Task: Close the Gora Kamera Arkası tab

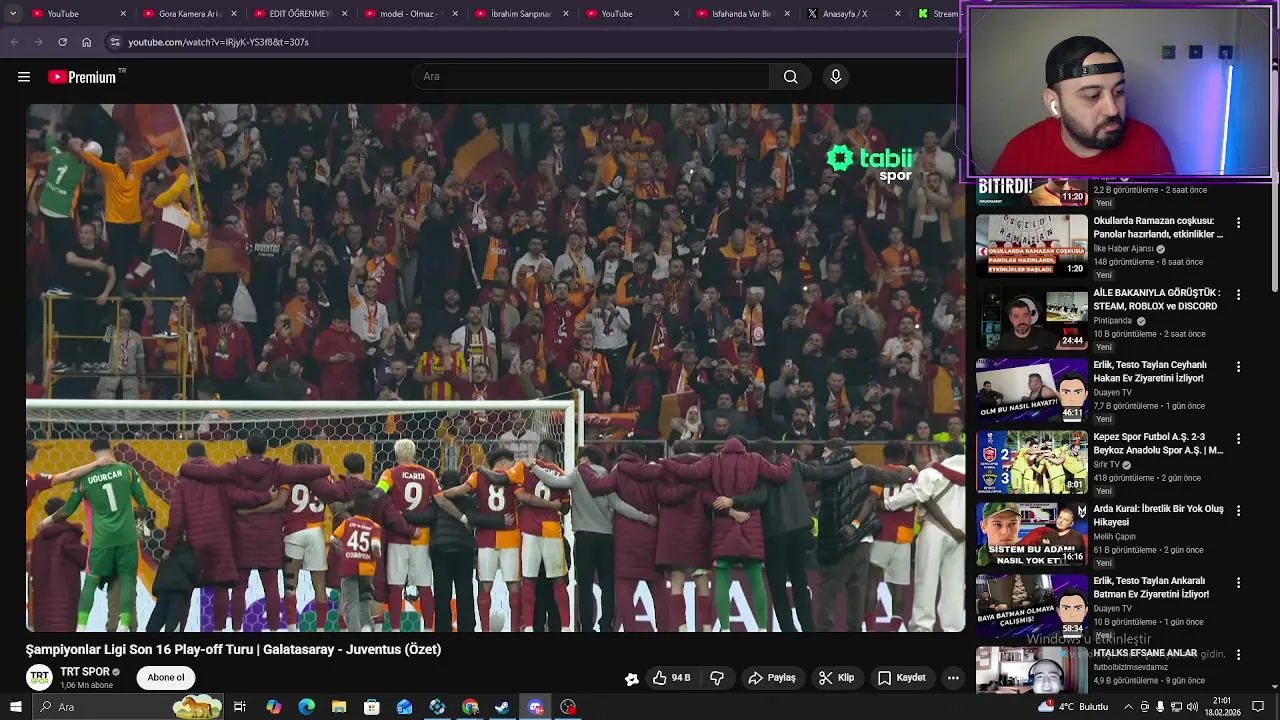Action: click(x=234, y=14)
